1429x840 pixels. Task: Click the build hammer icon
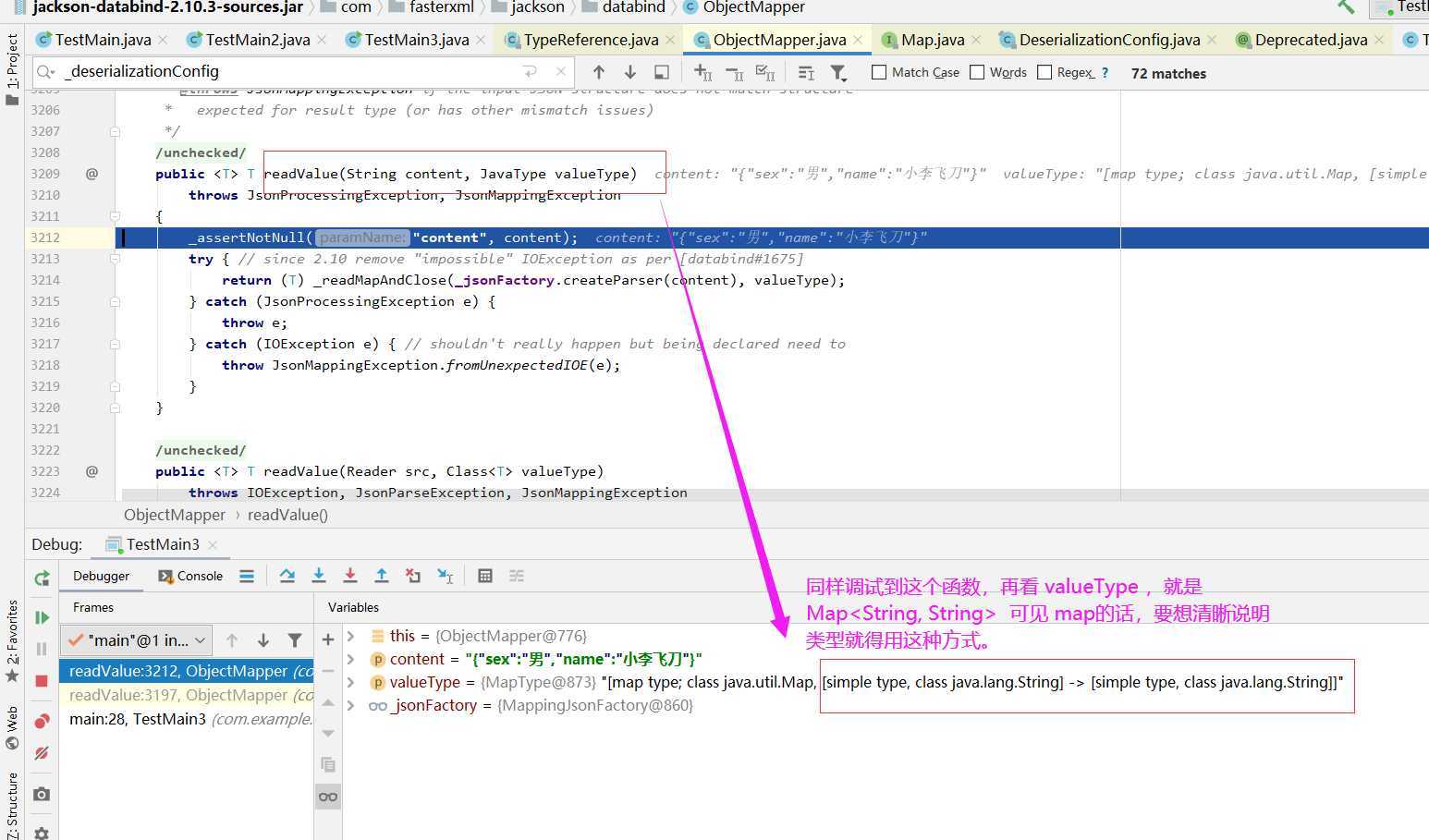pos(1346,7)
